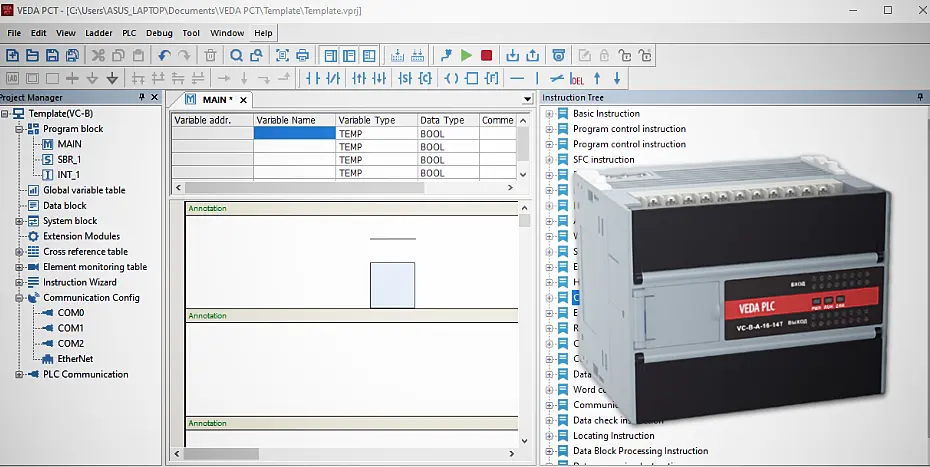Image resolution: width=930 pixels, height=467 pixels.
Task: Open the editor tab list dropdown arrow
Action: click(527, 99)
